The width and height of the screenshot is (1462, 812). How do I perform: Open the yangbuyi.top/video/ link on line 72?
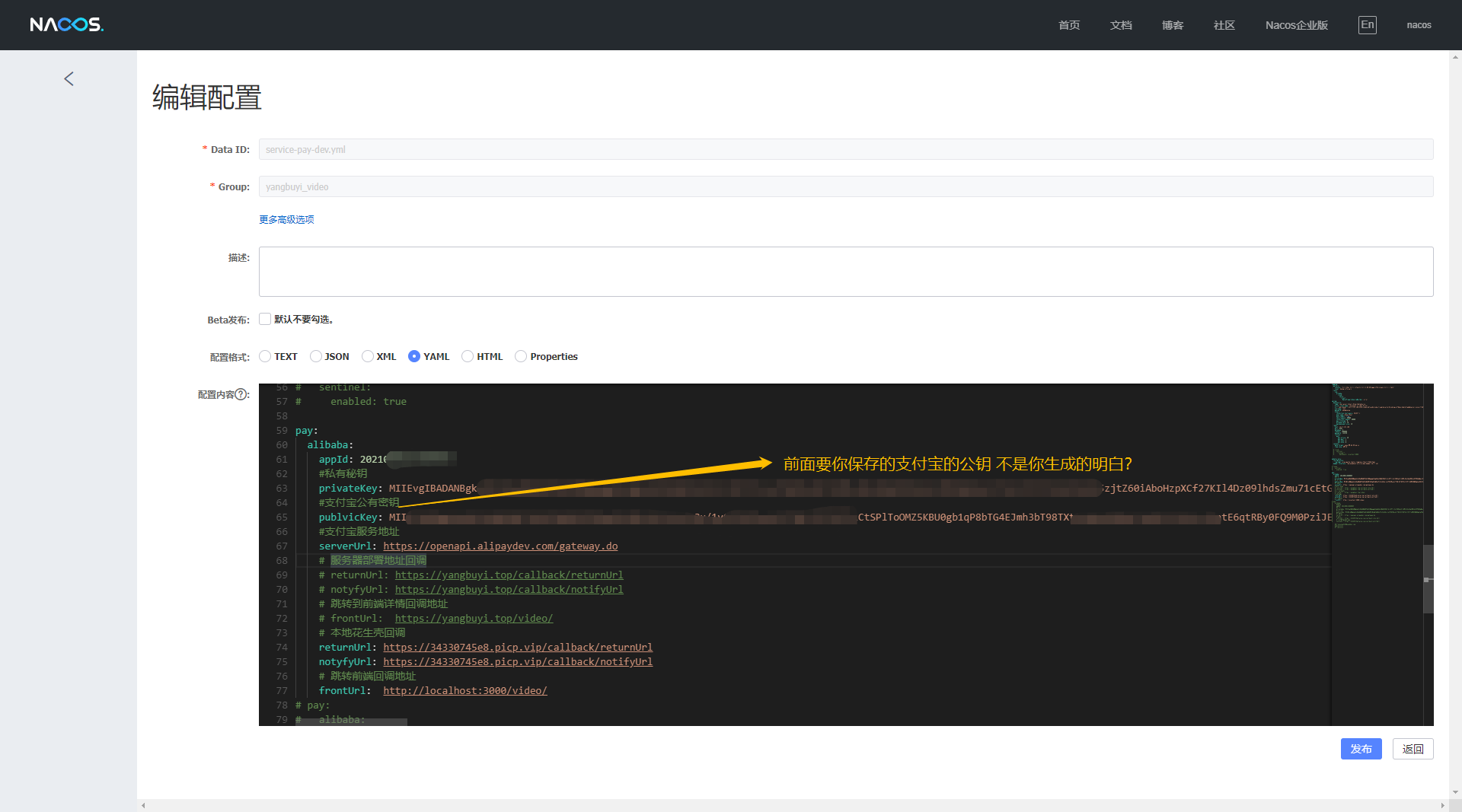click(x=474, y=618)
